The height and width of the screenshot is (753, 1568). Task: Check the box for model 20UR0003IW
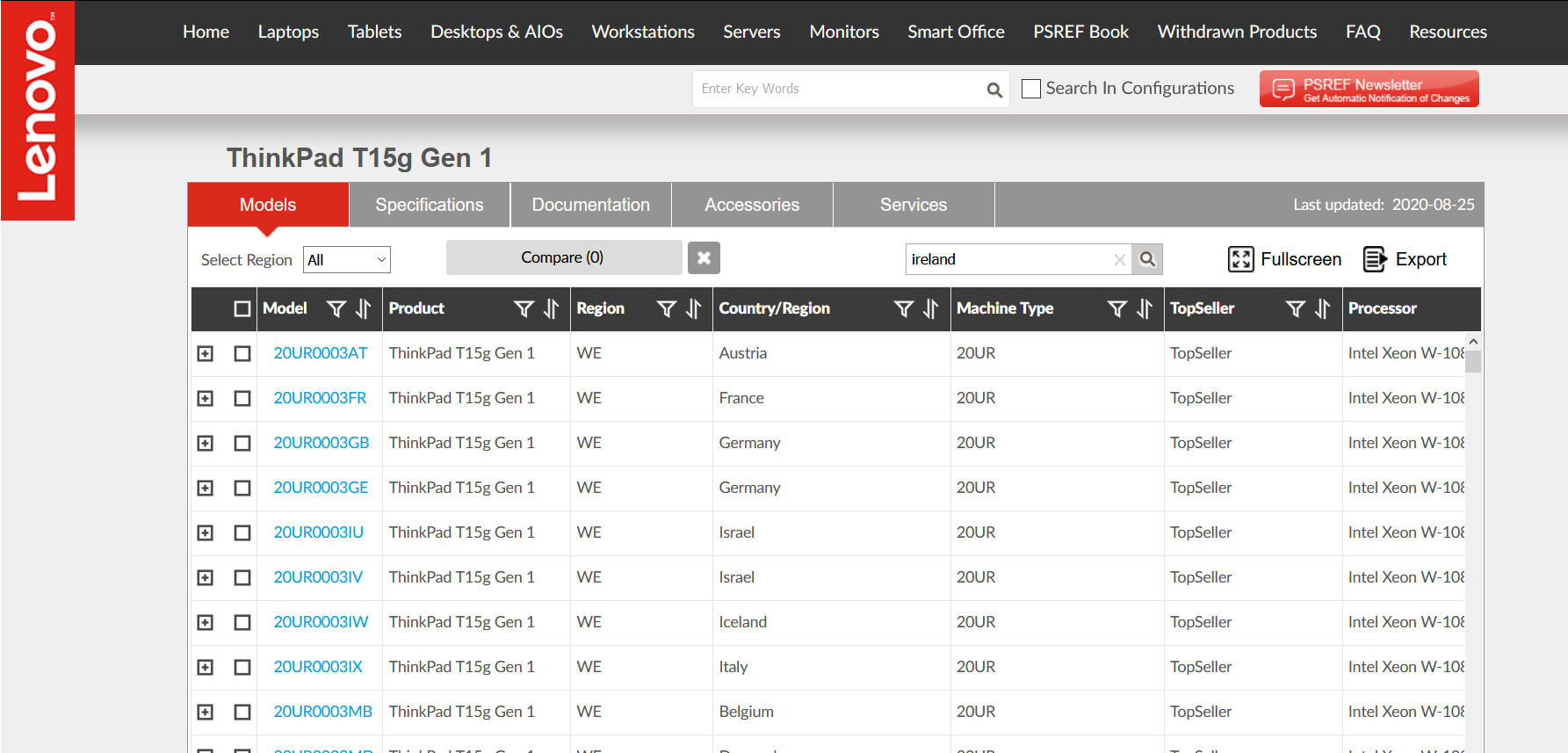point(242,622)
